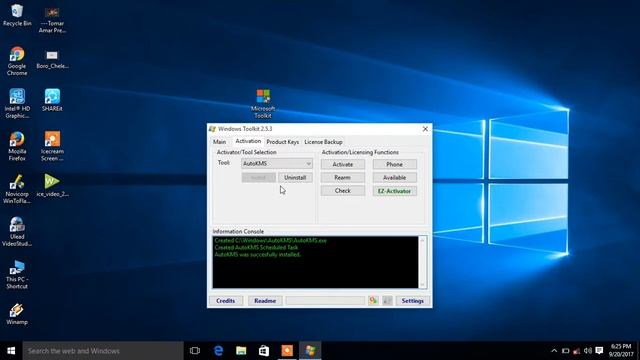Launch Microsoft Edge from the taskbar
The image size is (640, 360).
point(218,351)
